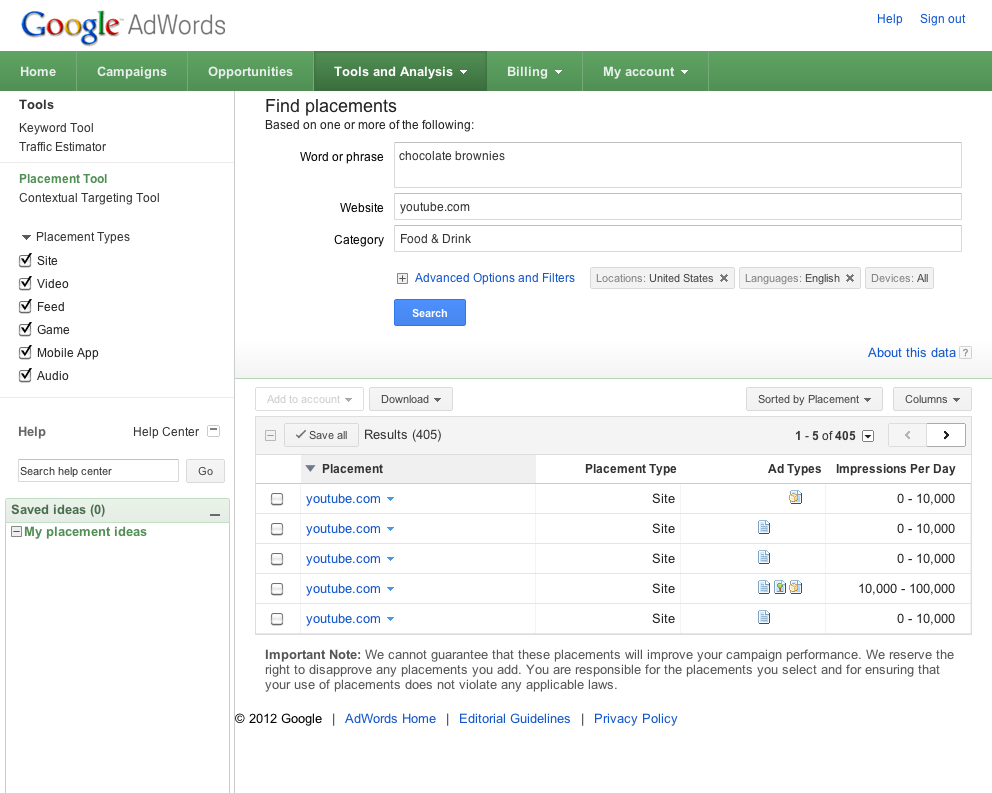Collapse the My placement ideas tree
The height and width of the screenshot is (793, 992).
pyautogui.click(x=16, y=532)
